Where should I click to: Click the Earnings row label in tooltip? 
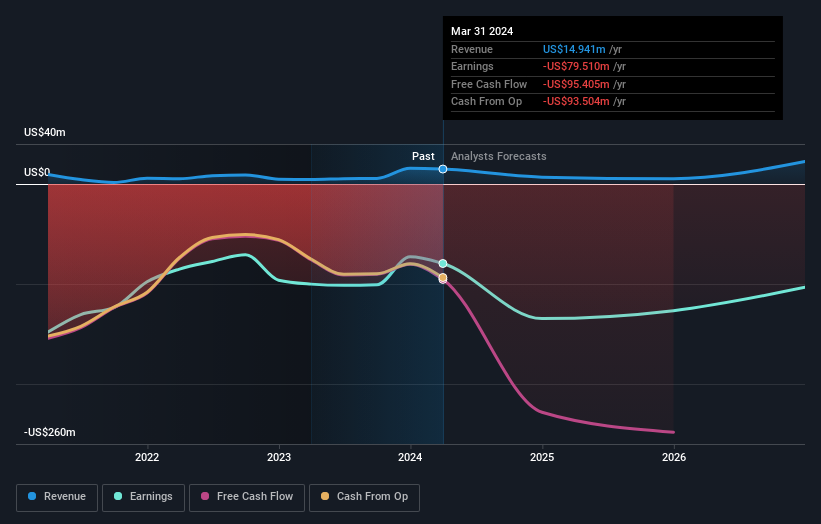[472, 66]
